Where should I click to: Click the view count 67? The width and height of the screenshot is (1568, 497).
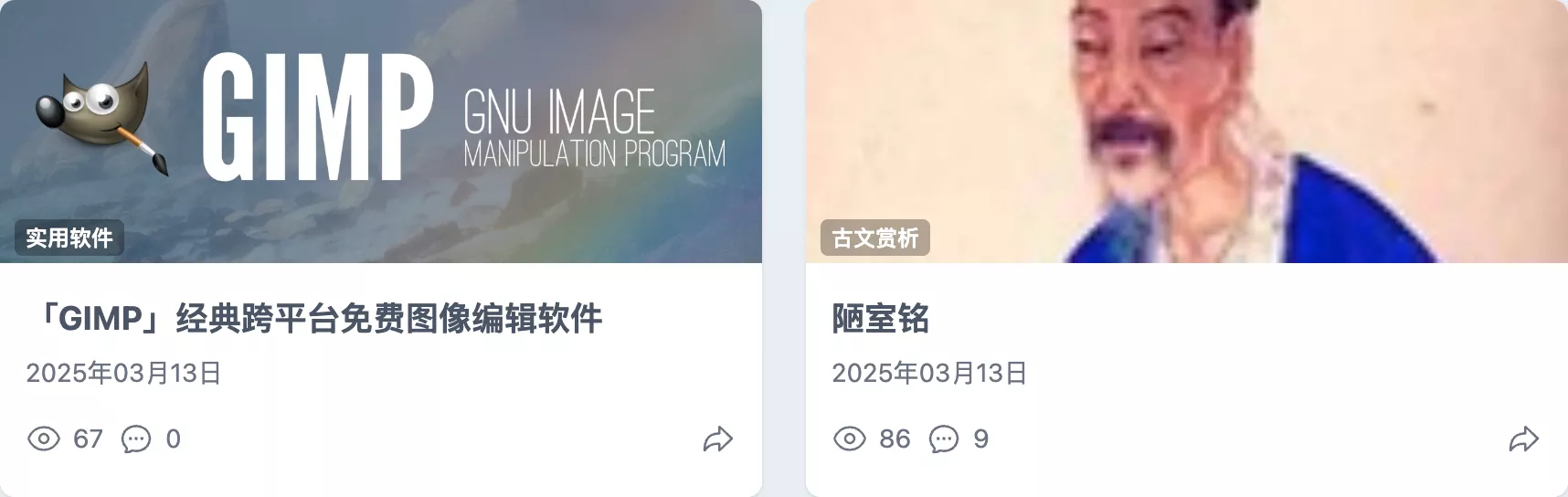[x=88, y=439]
